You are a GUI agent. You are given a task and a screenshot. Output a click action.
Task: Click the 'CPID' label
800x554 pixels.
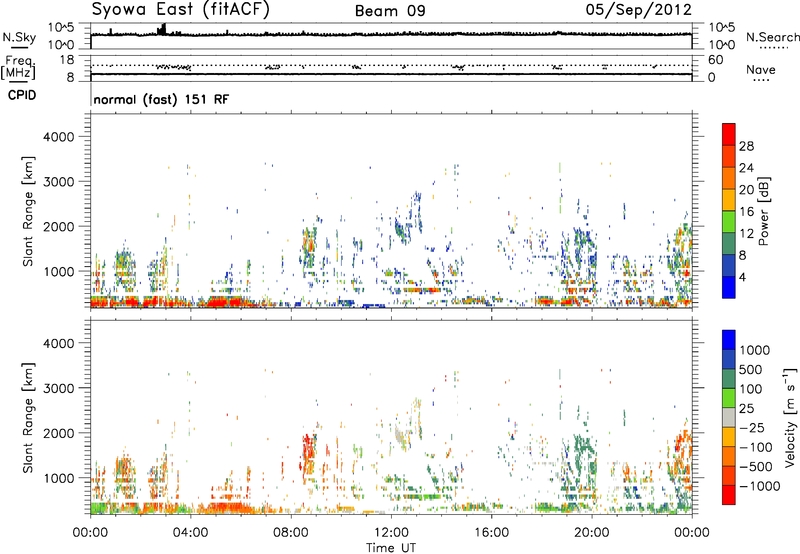point(22,95)
